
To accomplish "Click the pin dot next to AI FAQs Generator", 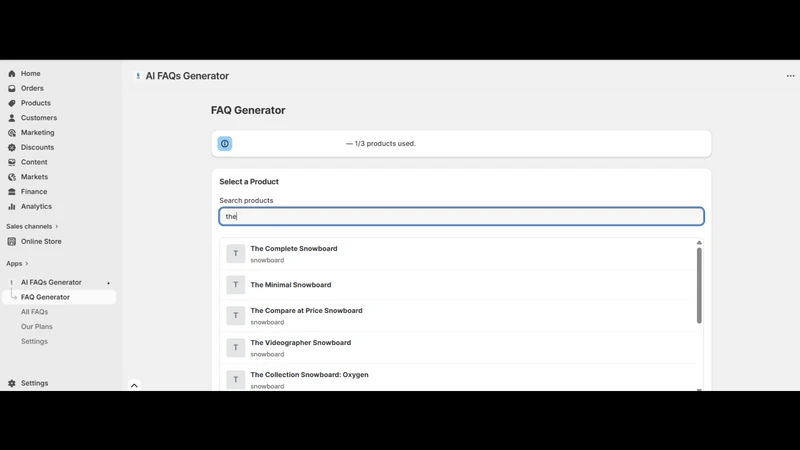I will tap(108, 283).
